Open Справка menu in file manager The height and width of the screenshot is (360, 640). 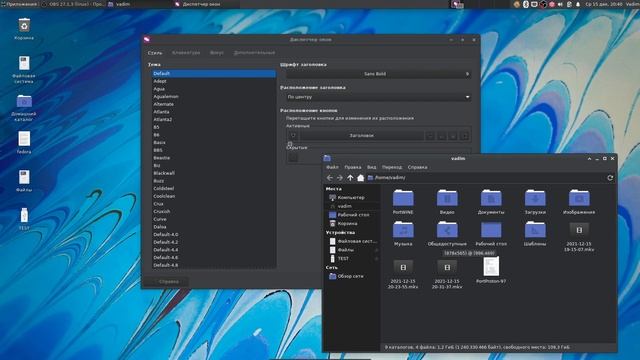pos(417,167)
